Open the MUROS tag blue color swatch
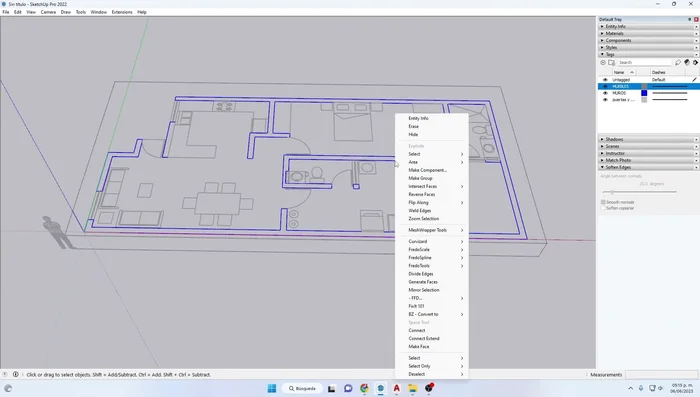Image resolution: width=700 pixels, height=397 pixels. pyautogui.click(x=644, y=93)
